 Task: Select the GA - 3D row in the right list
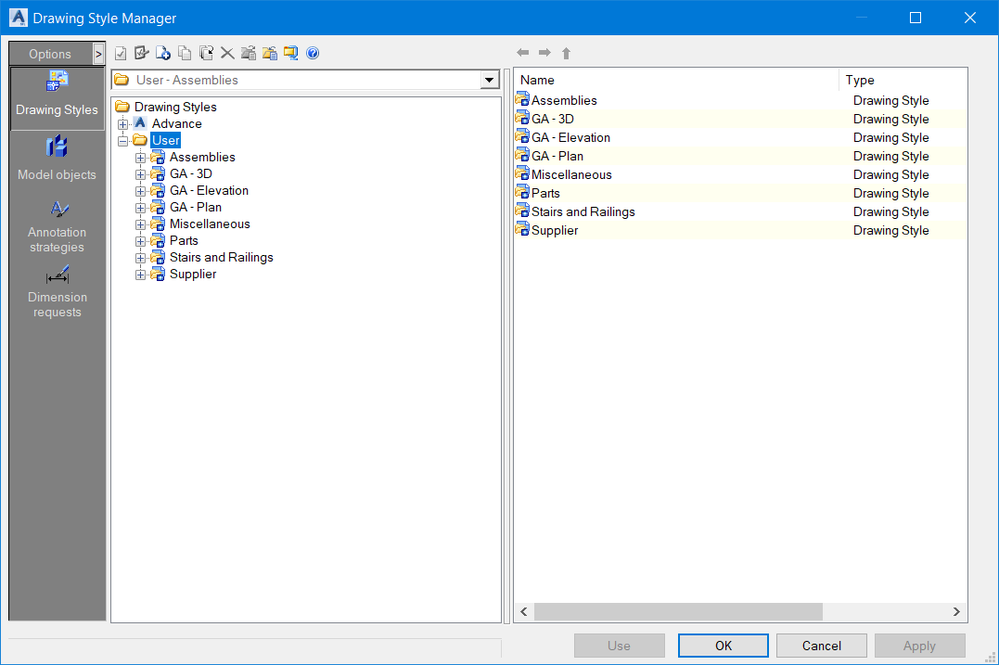pyautogui.click(x=740, y=119)
